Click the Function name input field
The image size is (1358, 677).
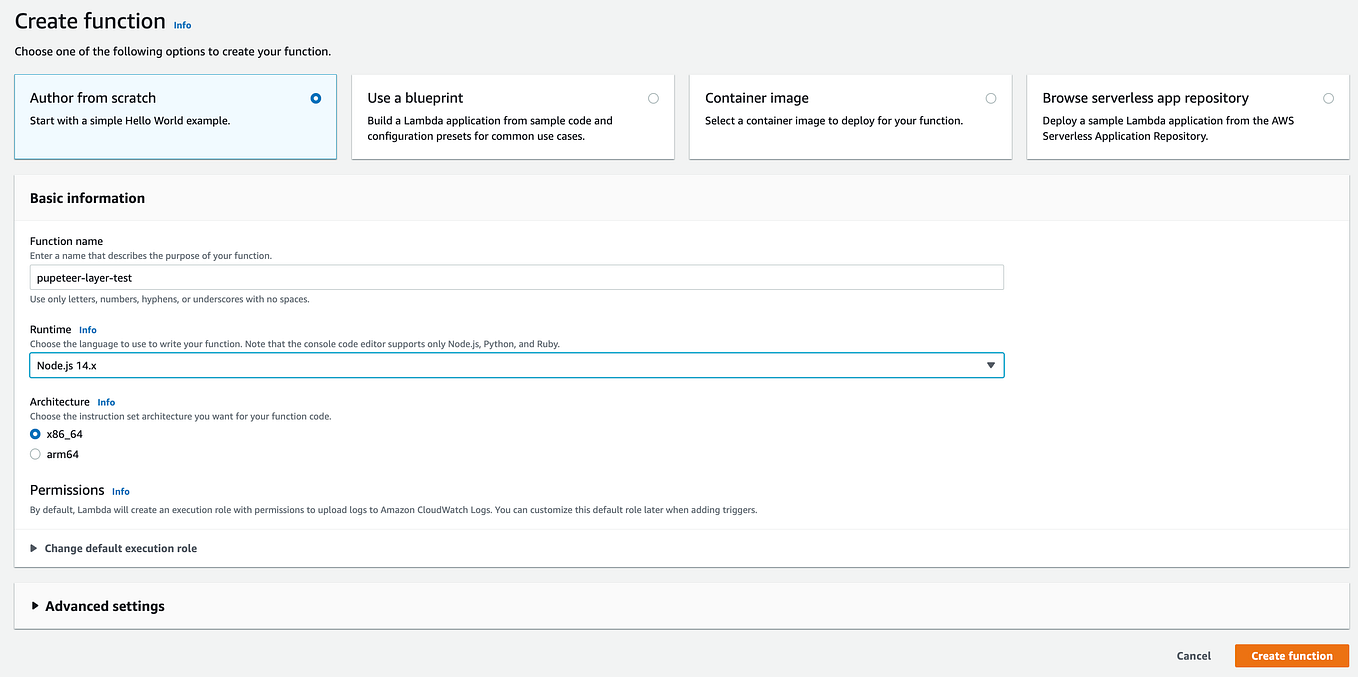(x=516, y=277)
